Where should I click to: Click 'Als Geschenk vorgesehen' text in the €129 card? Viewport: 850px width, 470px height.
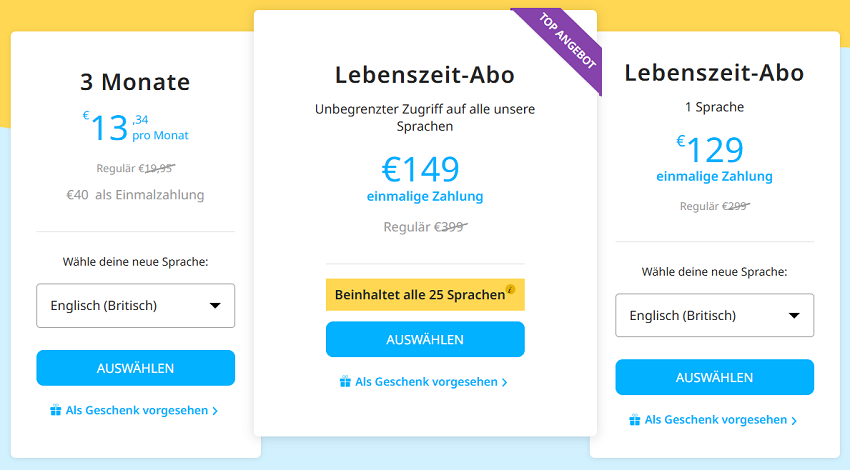tap(716, 420)
